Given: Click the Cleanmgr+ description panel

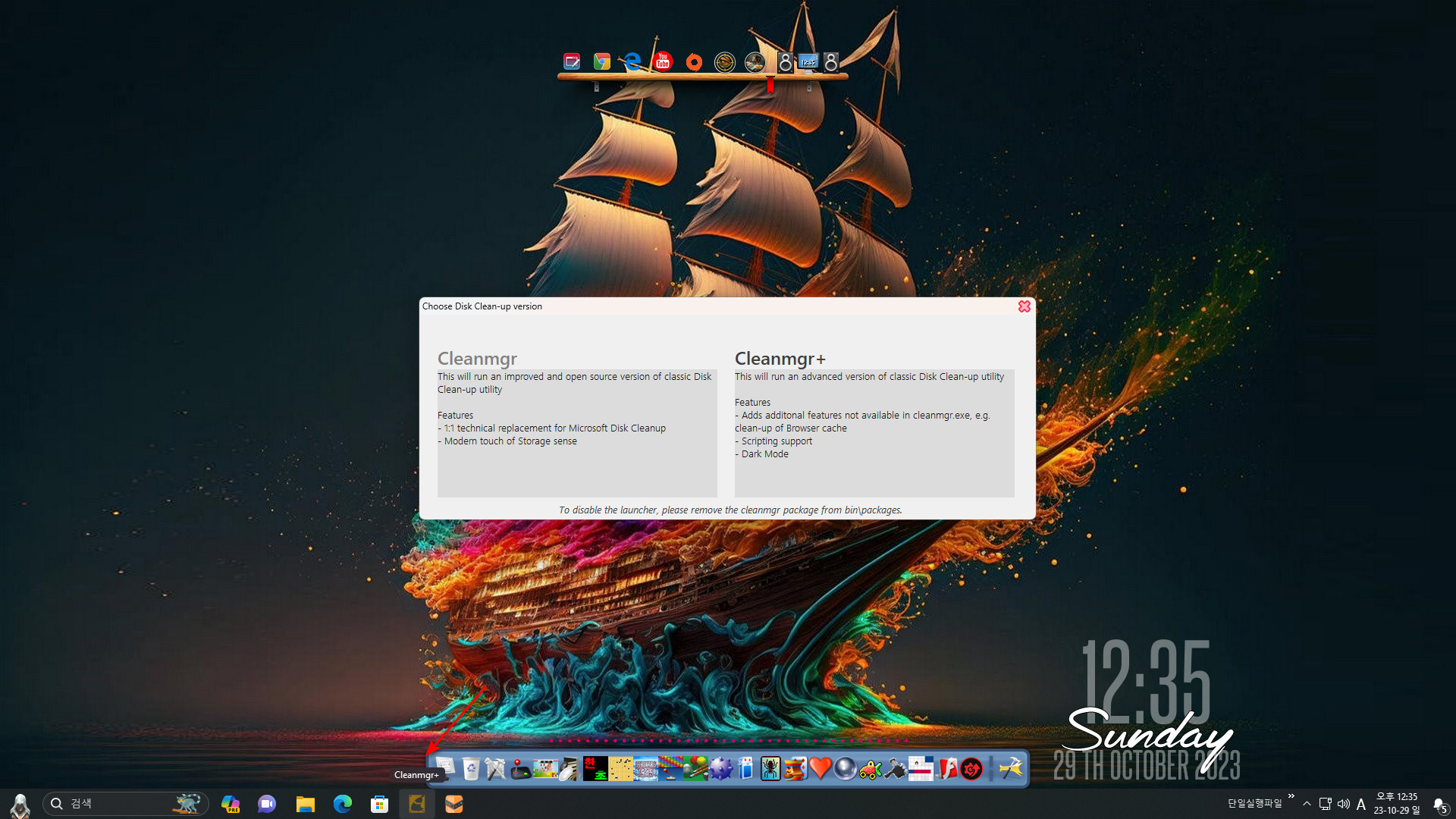Looking at the screenshot, I should point(874,433).
